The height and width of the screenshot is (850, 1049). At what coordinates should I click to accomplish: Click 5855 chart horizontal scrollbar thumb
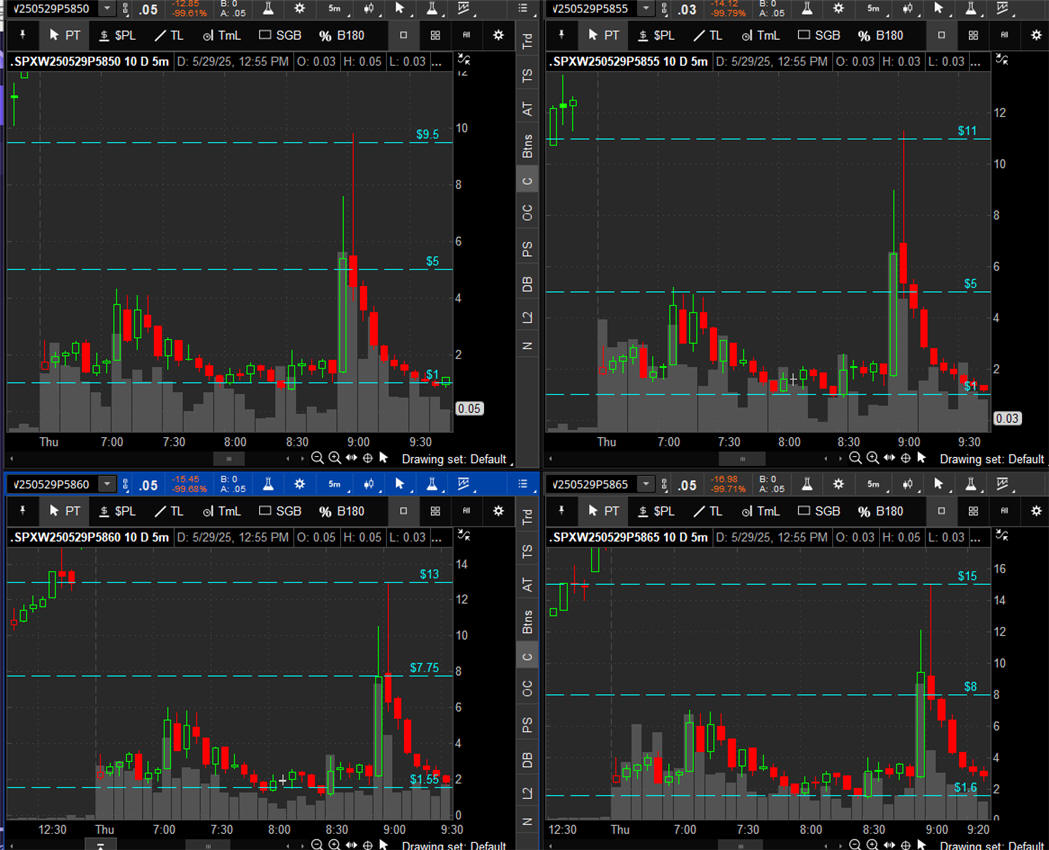pos(742,459)
